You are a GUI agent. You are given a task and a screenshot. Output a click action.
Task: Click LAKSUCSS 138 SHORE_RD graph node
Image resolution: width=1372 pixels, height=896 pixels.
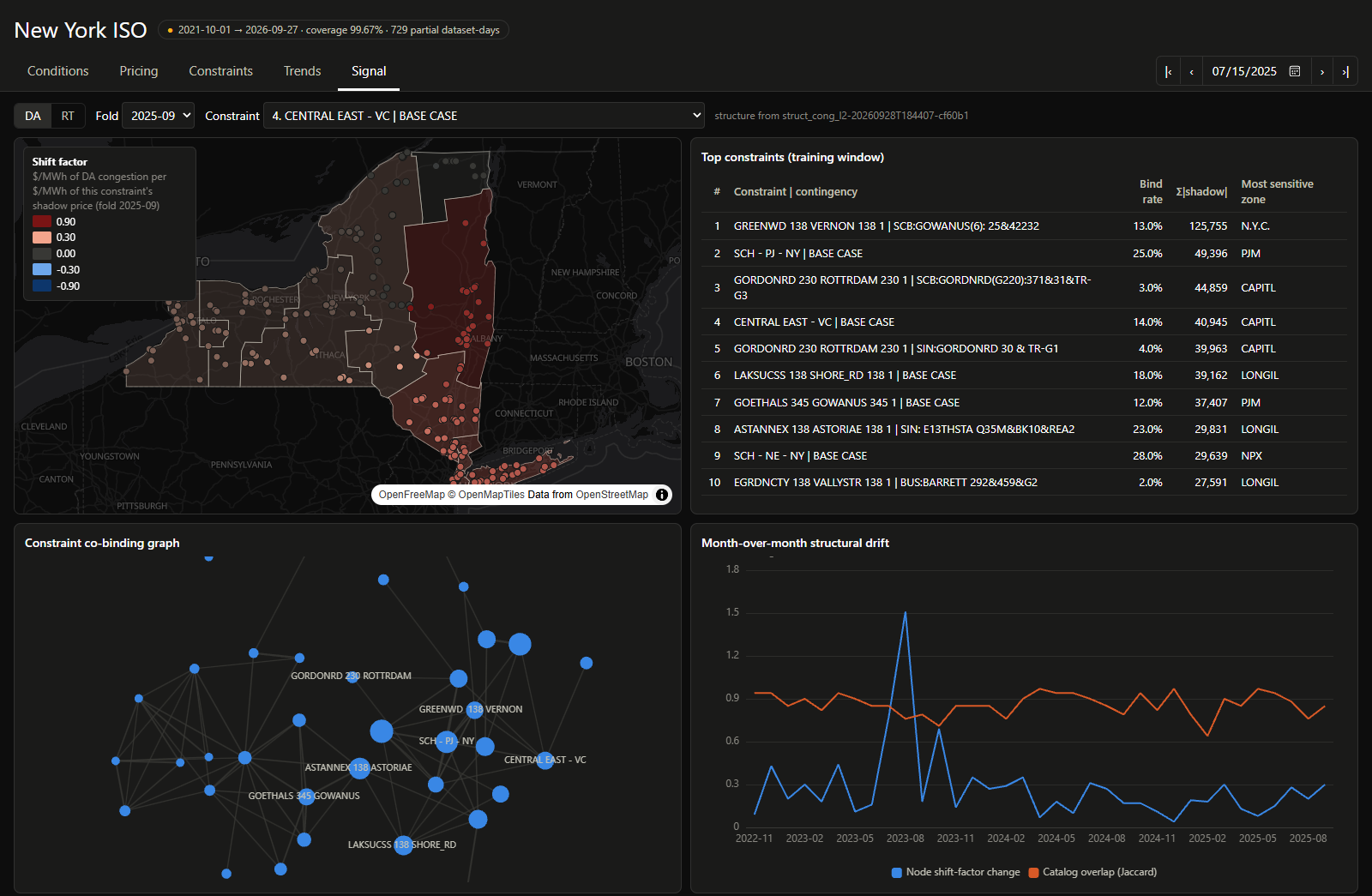[x=403, y=845]
